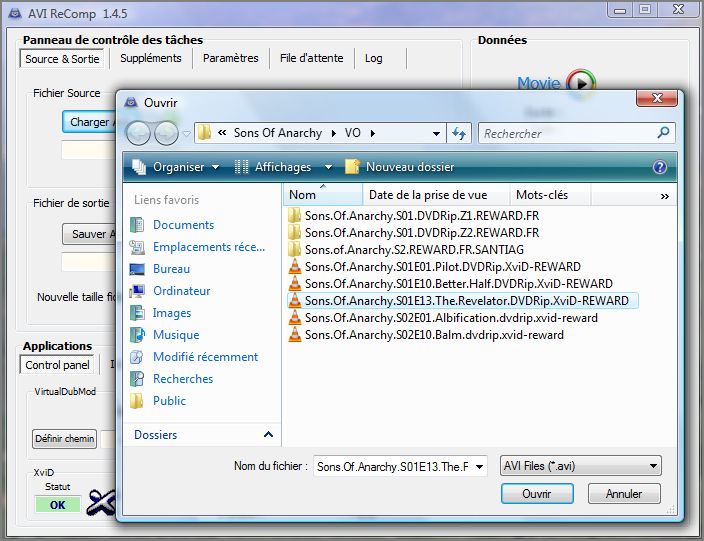Switch to Source & Sortie tab in AVI ReComp

click(x=62, y=59)
